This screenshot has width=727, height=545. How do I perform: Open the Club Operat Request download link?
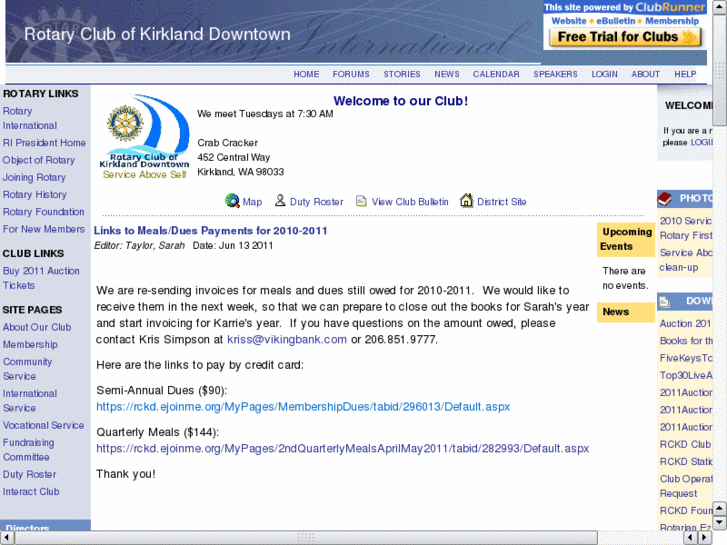686,486
